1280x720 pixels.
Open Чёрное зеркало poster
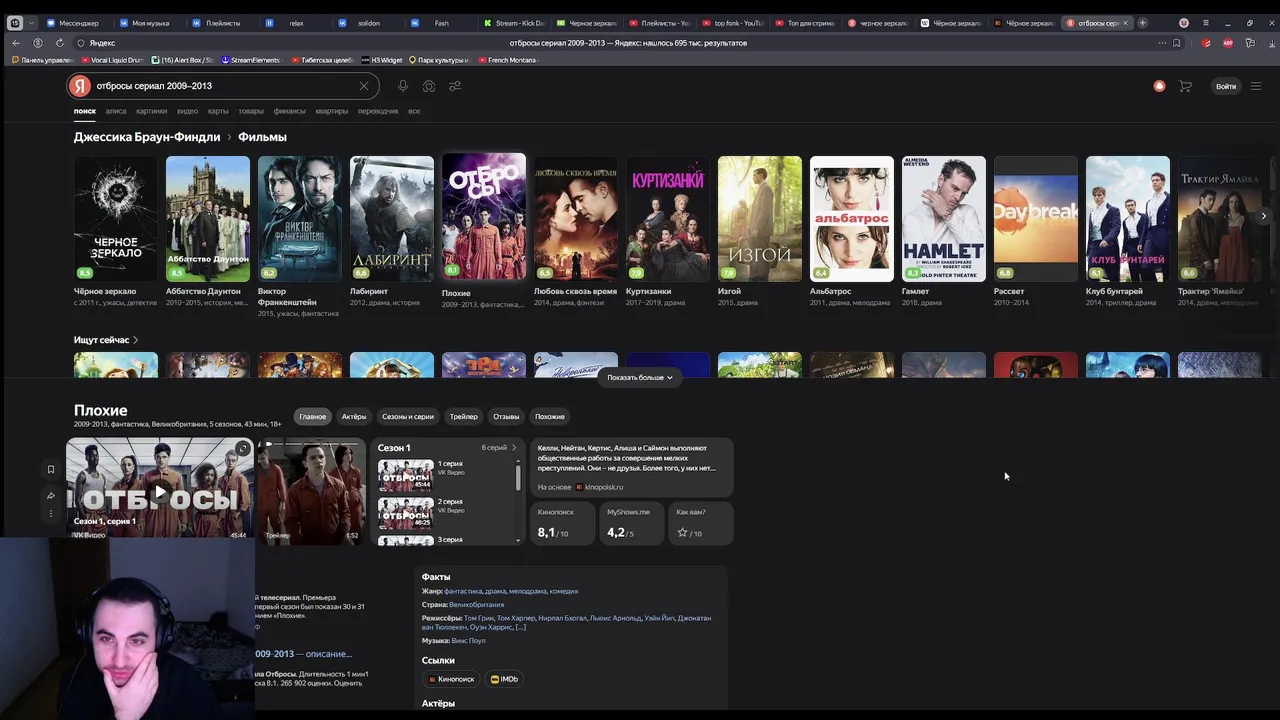(x=115, y=218)
